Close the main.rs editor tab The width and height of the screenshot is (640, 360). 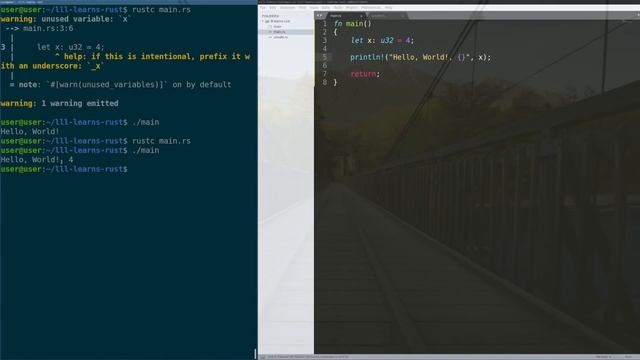click(x=361, y=16)
